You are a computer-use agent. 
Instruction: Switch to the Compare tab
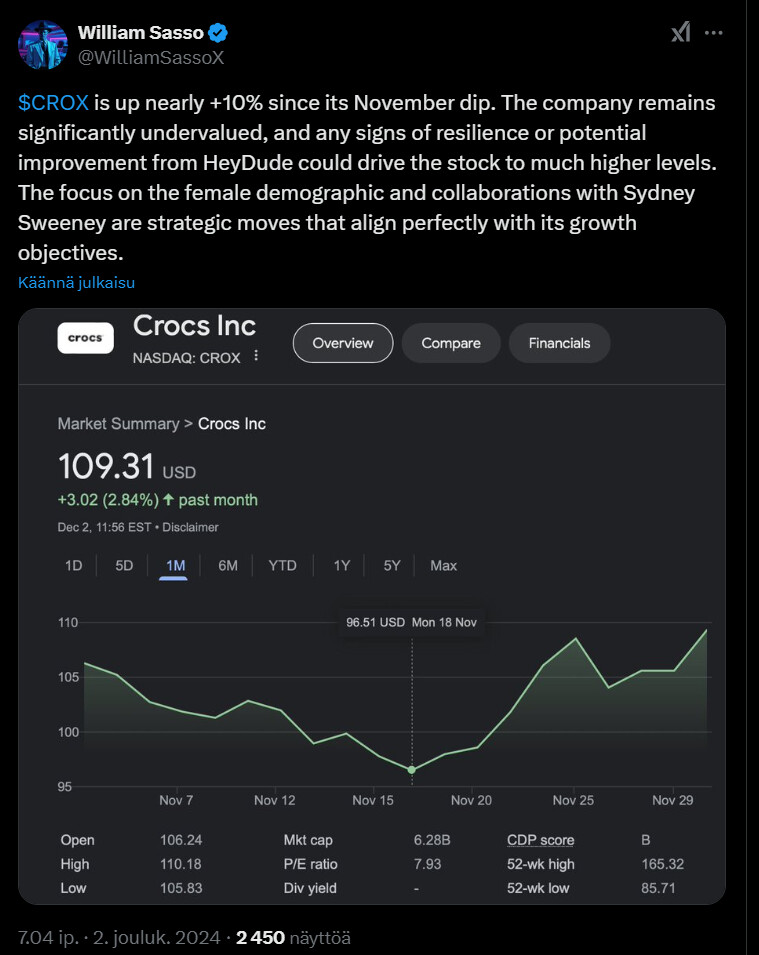451,343
